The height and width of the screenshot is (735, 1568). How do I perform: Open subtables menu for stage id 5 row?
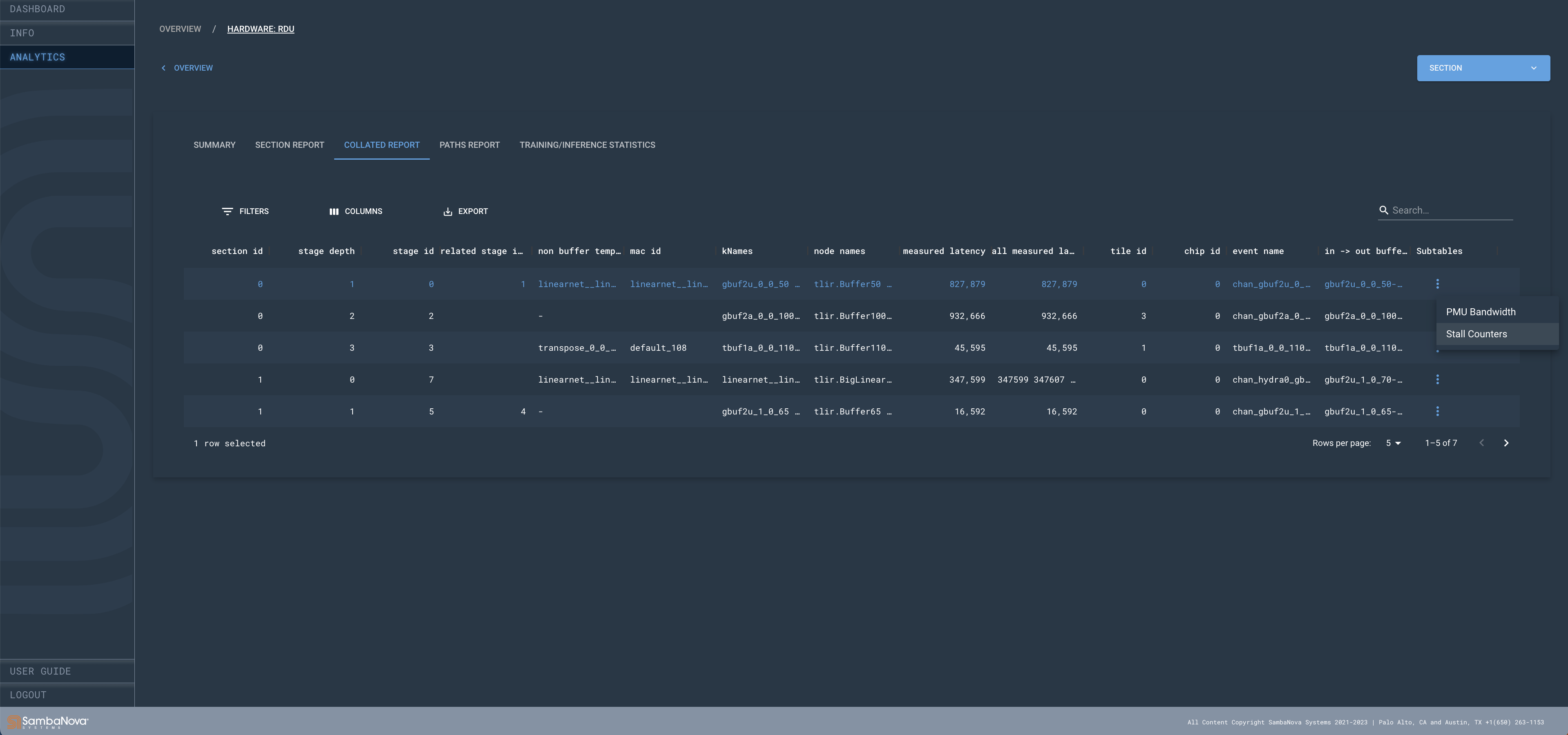(1437, 411)
